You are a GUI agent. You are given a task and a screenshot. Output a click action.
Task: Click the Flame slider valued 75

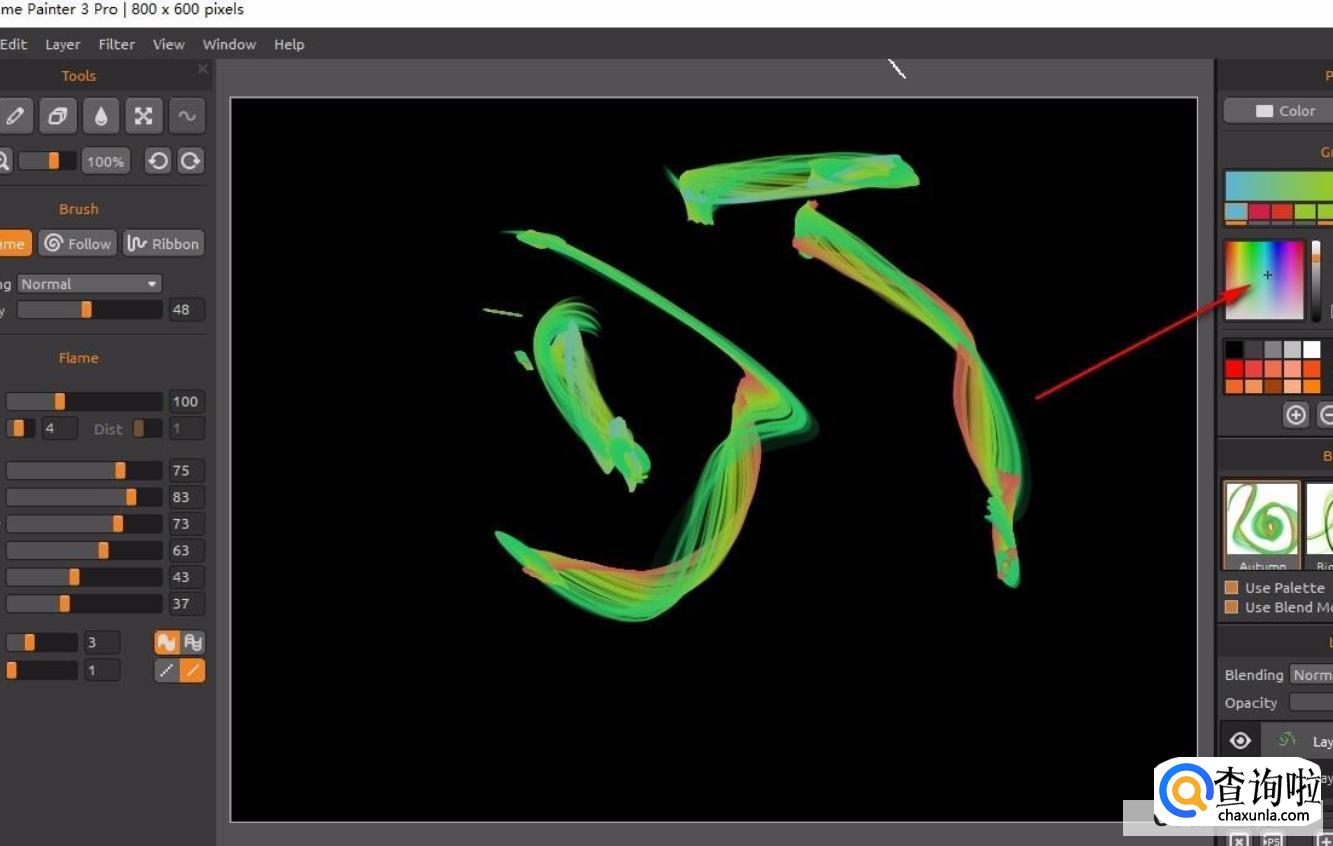[x=84, y=470]
